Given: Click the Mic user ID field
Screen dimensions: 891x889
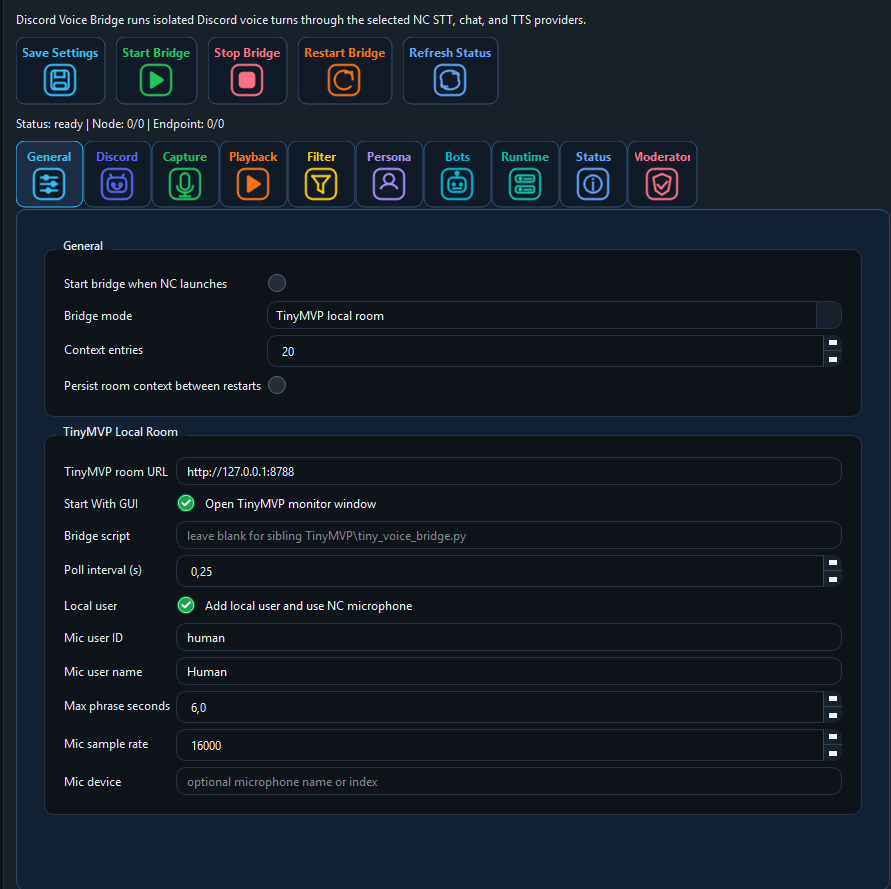Looking at the screenshot, I should (509, 637).
